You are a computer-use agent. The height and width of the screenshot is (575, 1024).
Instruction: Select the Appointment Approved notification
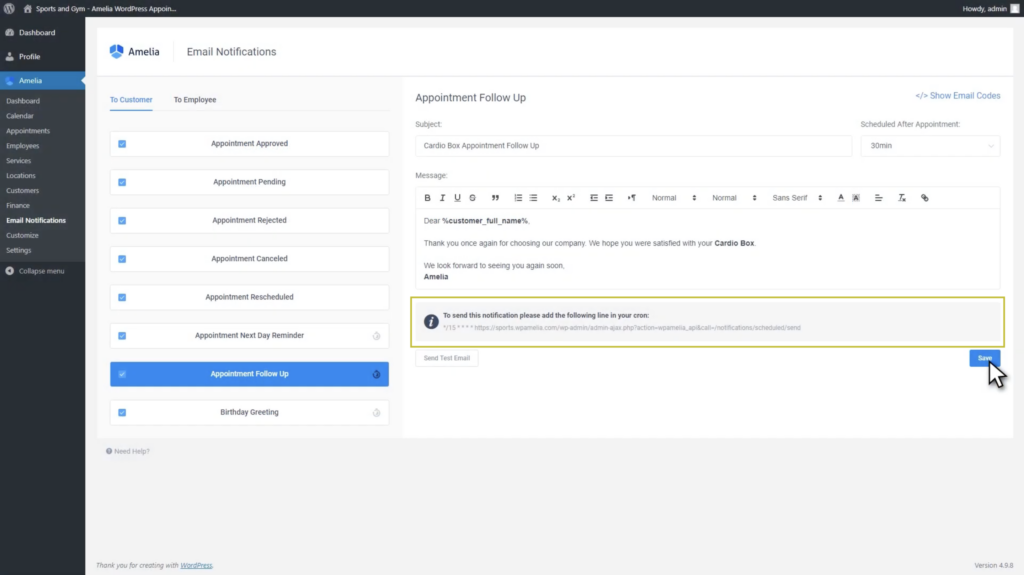tap(249, 144)
